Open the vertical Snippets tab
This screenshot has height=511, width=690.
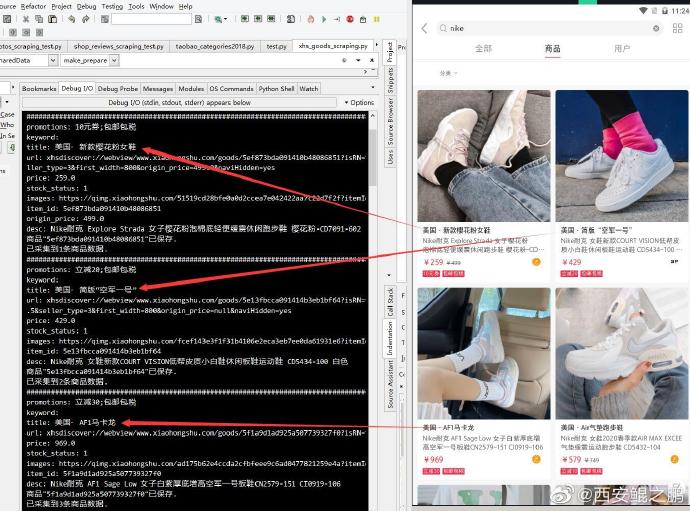[390, 80]
